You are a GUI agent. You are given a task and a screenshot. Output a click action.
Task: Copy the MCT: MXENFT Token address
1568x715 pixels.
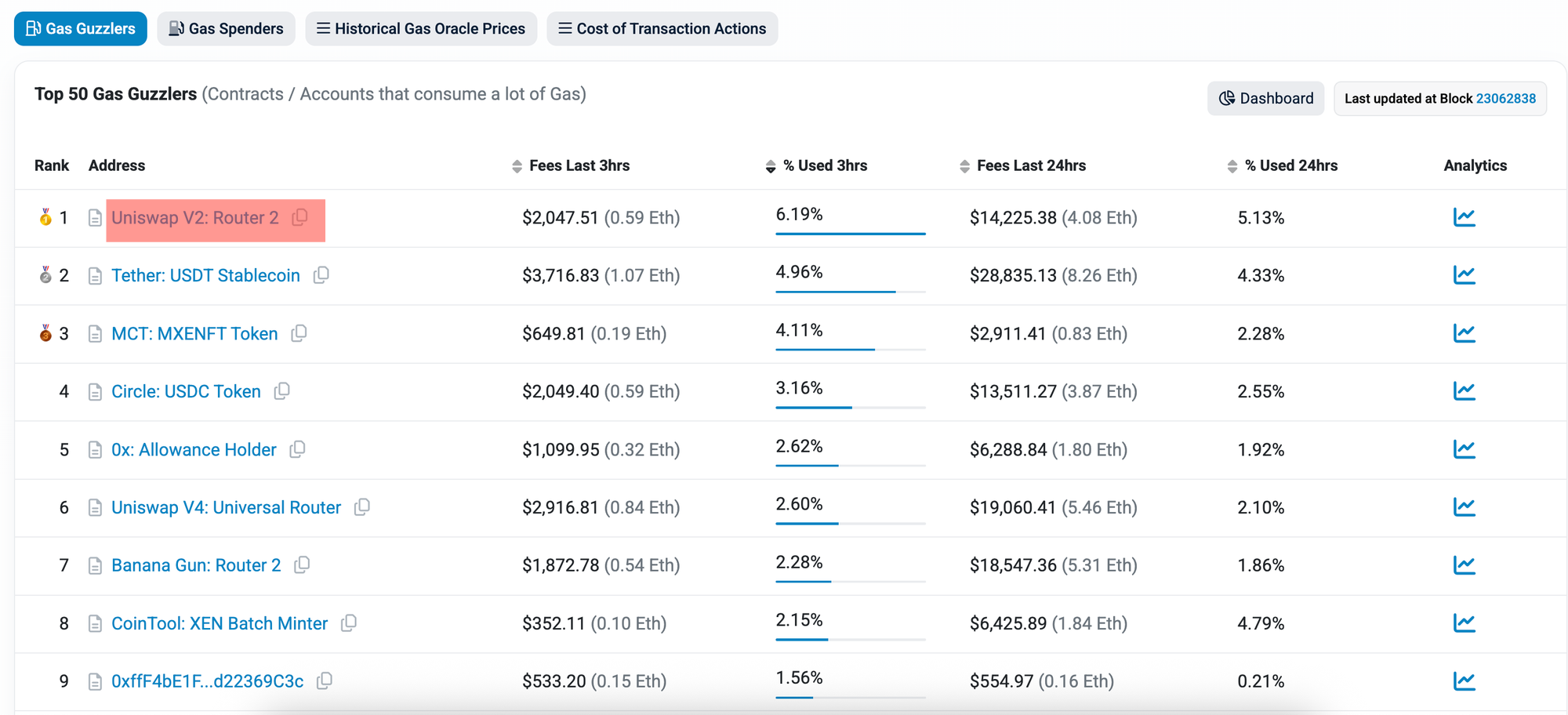coord(299,333)
